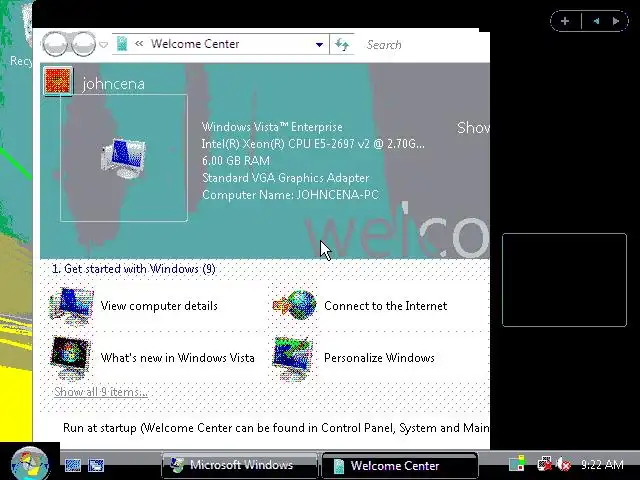Open Personalize Windows item
Image resolution: width=640 pixels, height=480 pixels.
coord(379,358)
